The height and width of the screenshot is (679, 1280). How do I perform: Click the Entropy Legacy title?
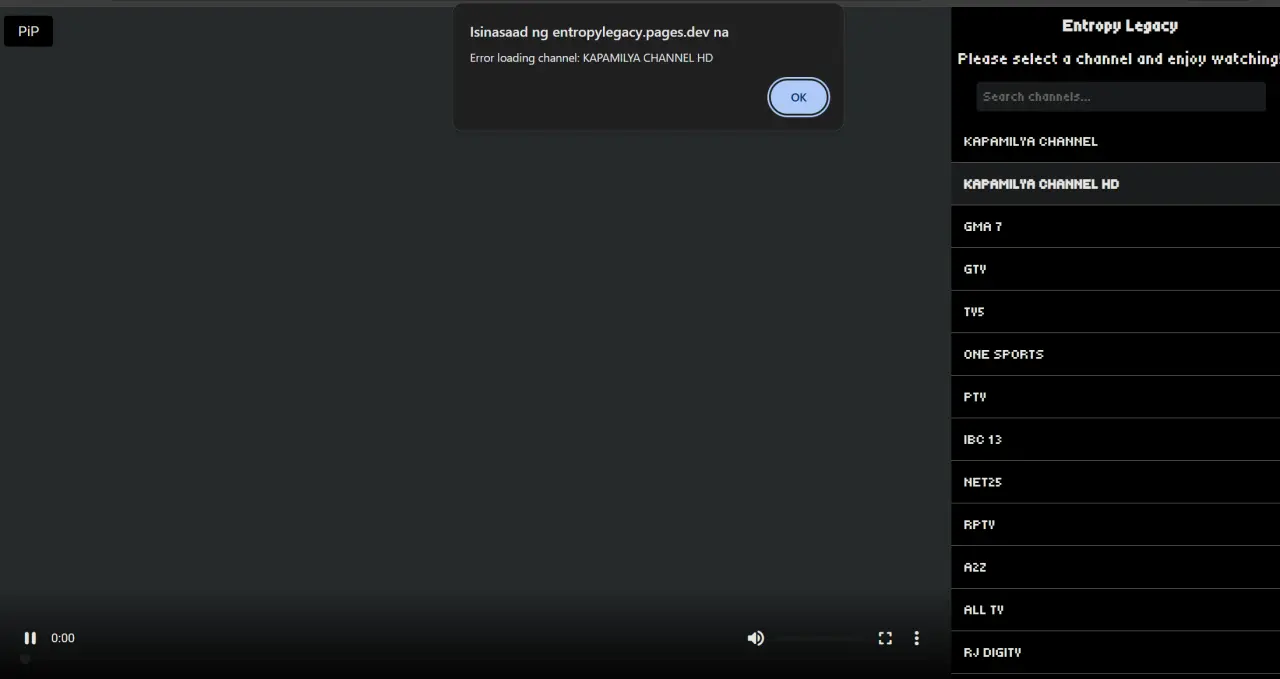click(1120, 26)
